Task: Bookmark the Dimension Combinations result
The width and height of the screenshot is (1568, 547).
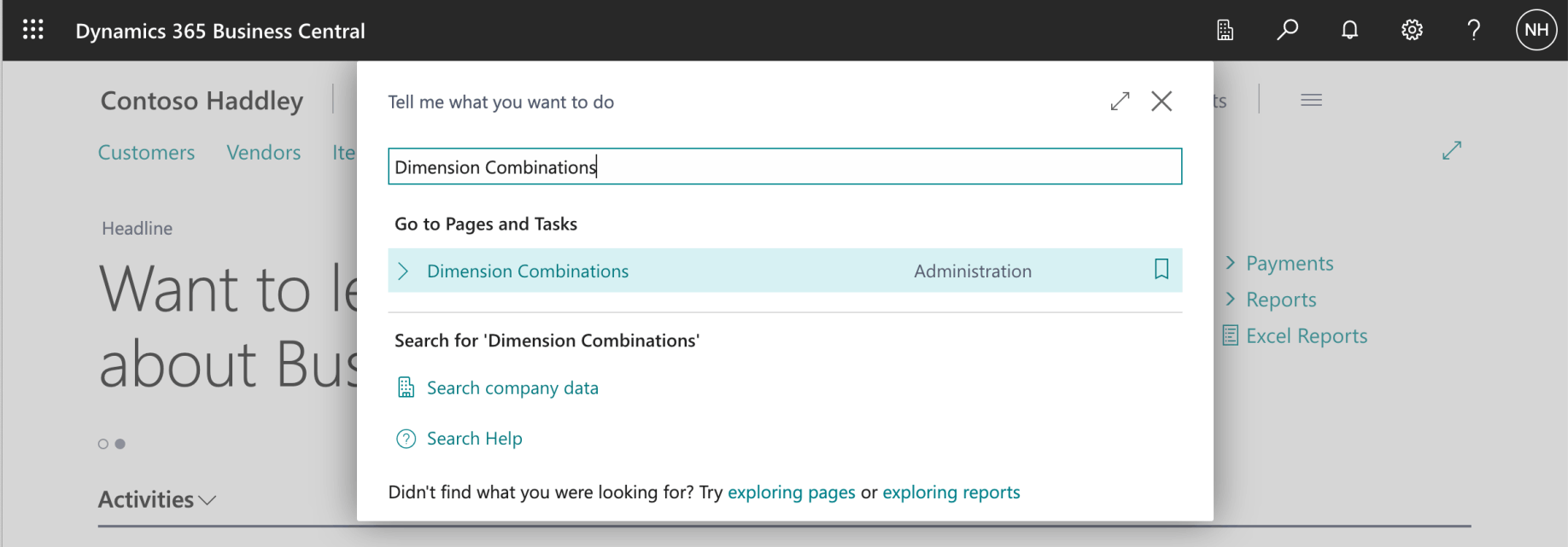Action: (1161, 270)
